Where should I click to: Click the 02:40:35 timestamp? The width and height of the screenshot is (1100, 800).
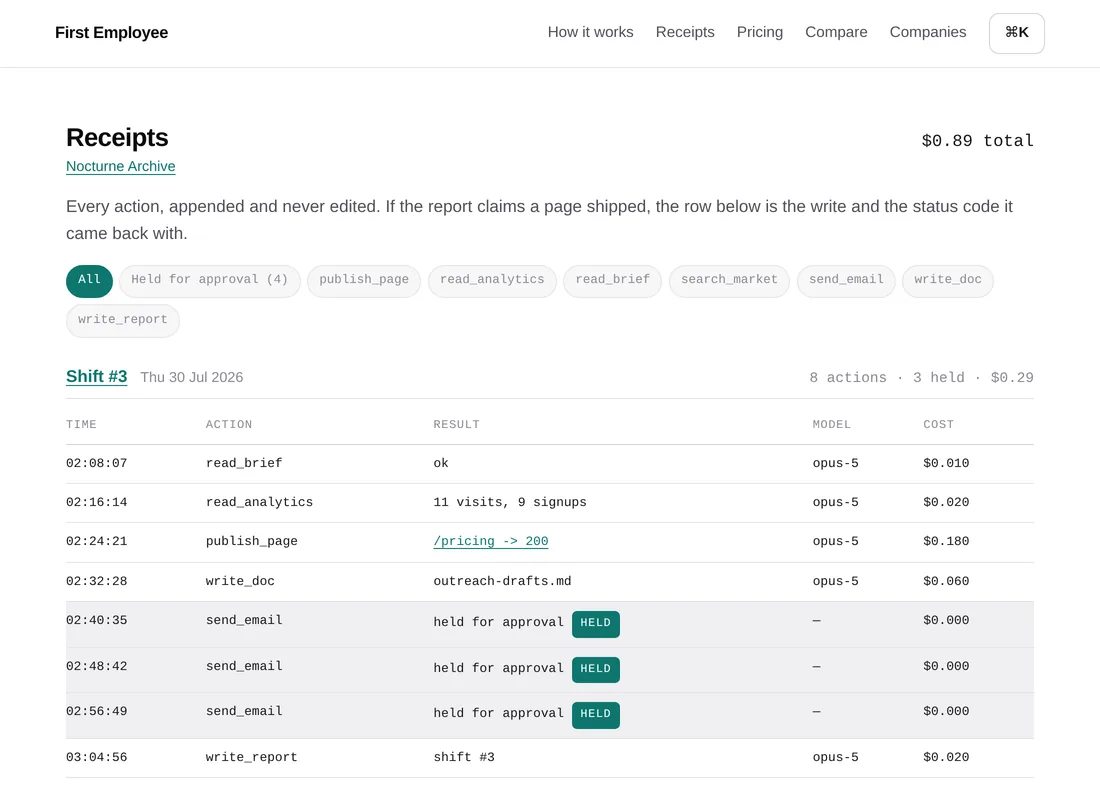click(x=97, y=620)
